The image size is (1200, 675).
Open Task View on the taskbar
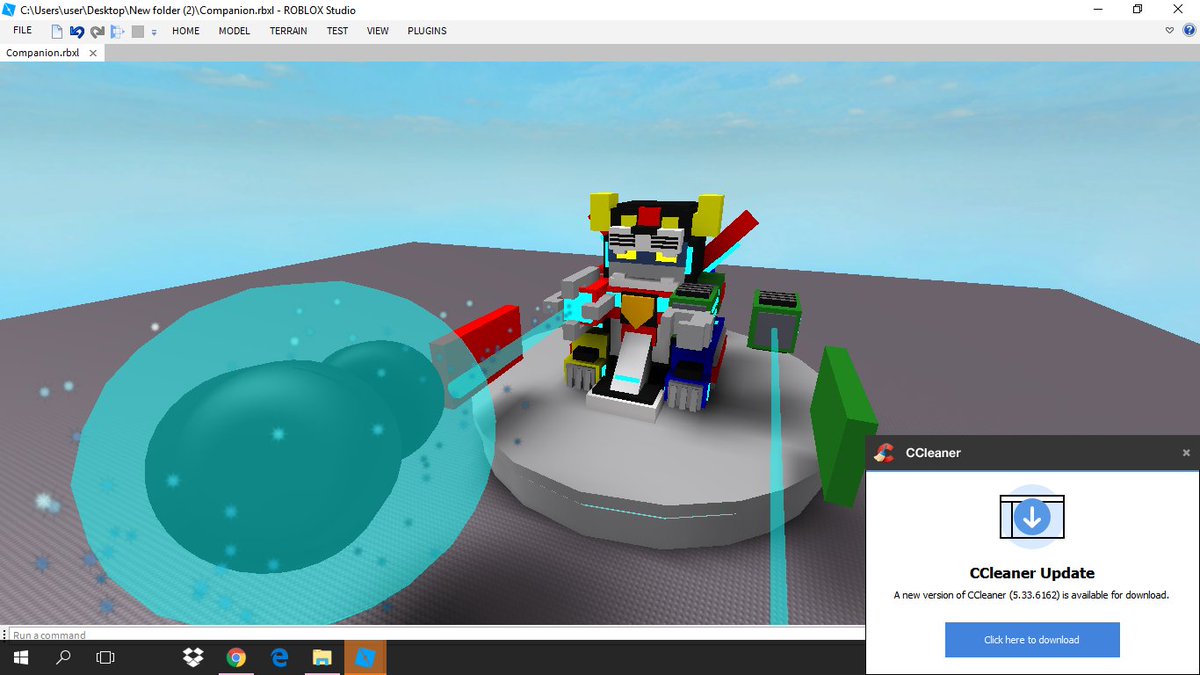click(x=105, y=658)
